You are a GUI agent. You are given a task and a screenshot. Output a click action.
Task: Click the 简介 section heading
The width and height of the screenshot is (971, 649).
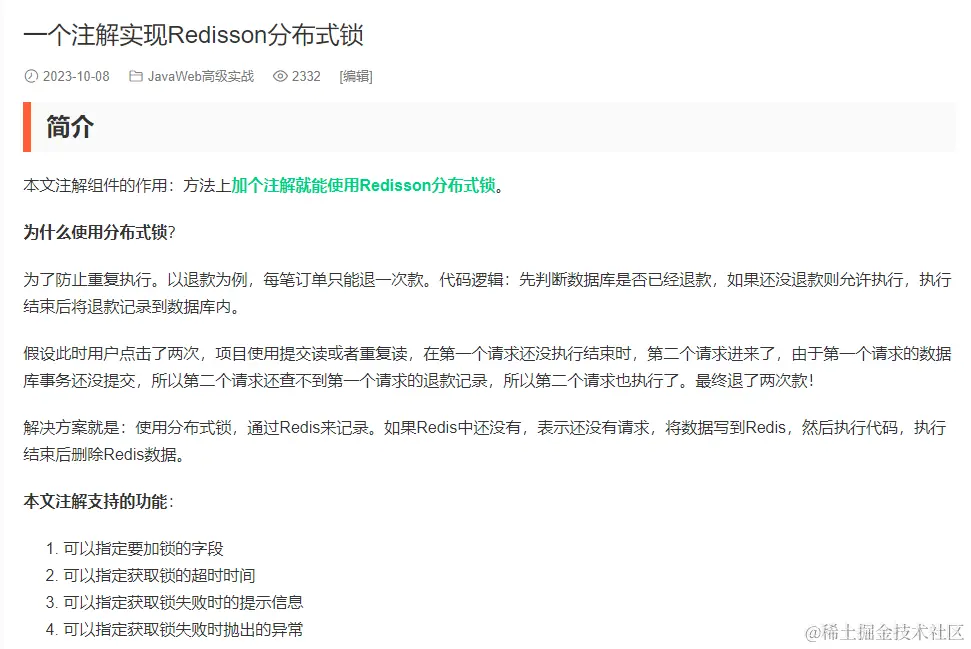point(70,127)
